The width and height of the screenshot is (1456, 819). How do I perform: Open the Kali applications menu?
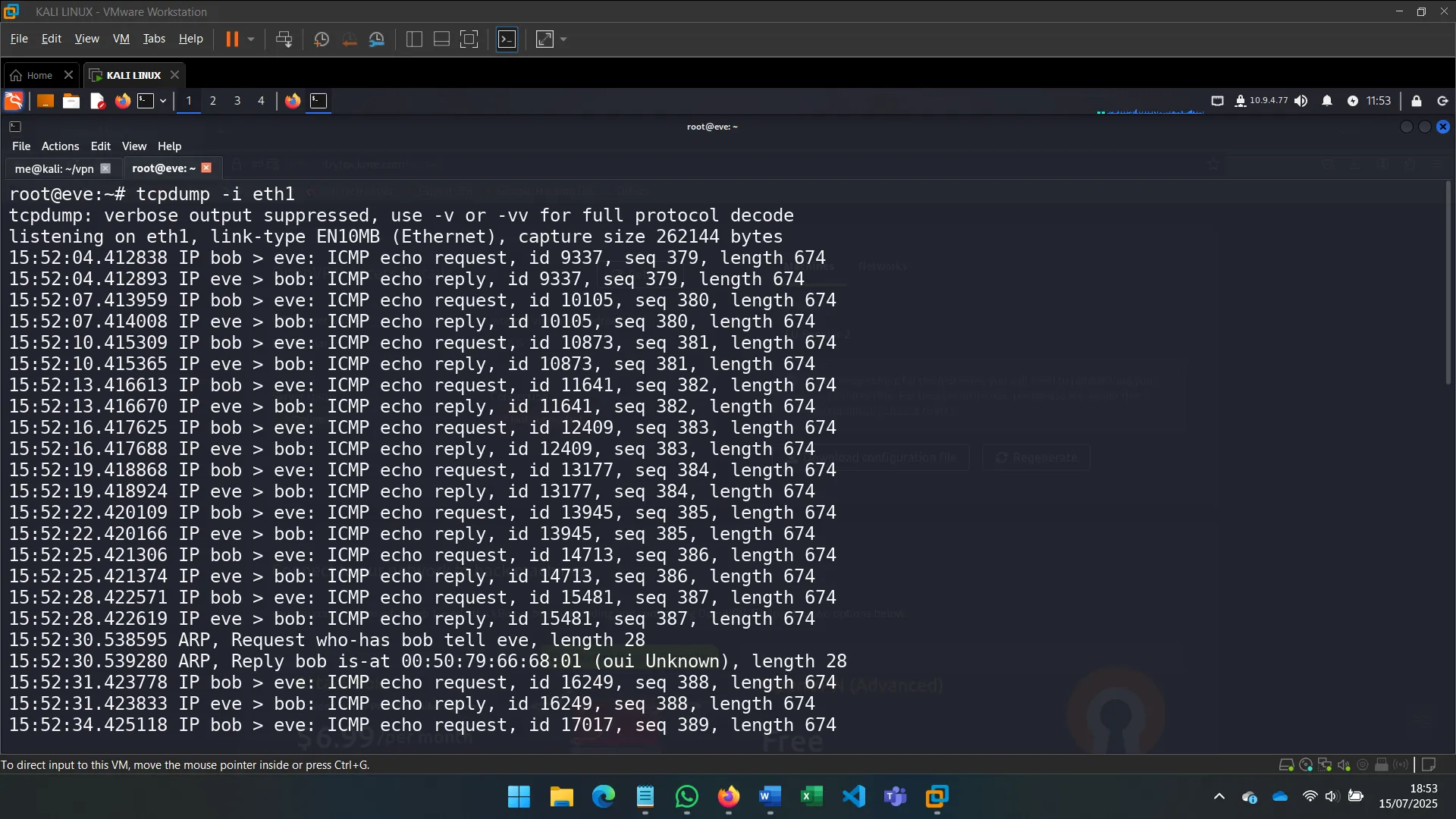pos(13,101)
